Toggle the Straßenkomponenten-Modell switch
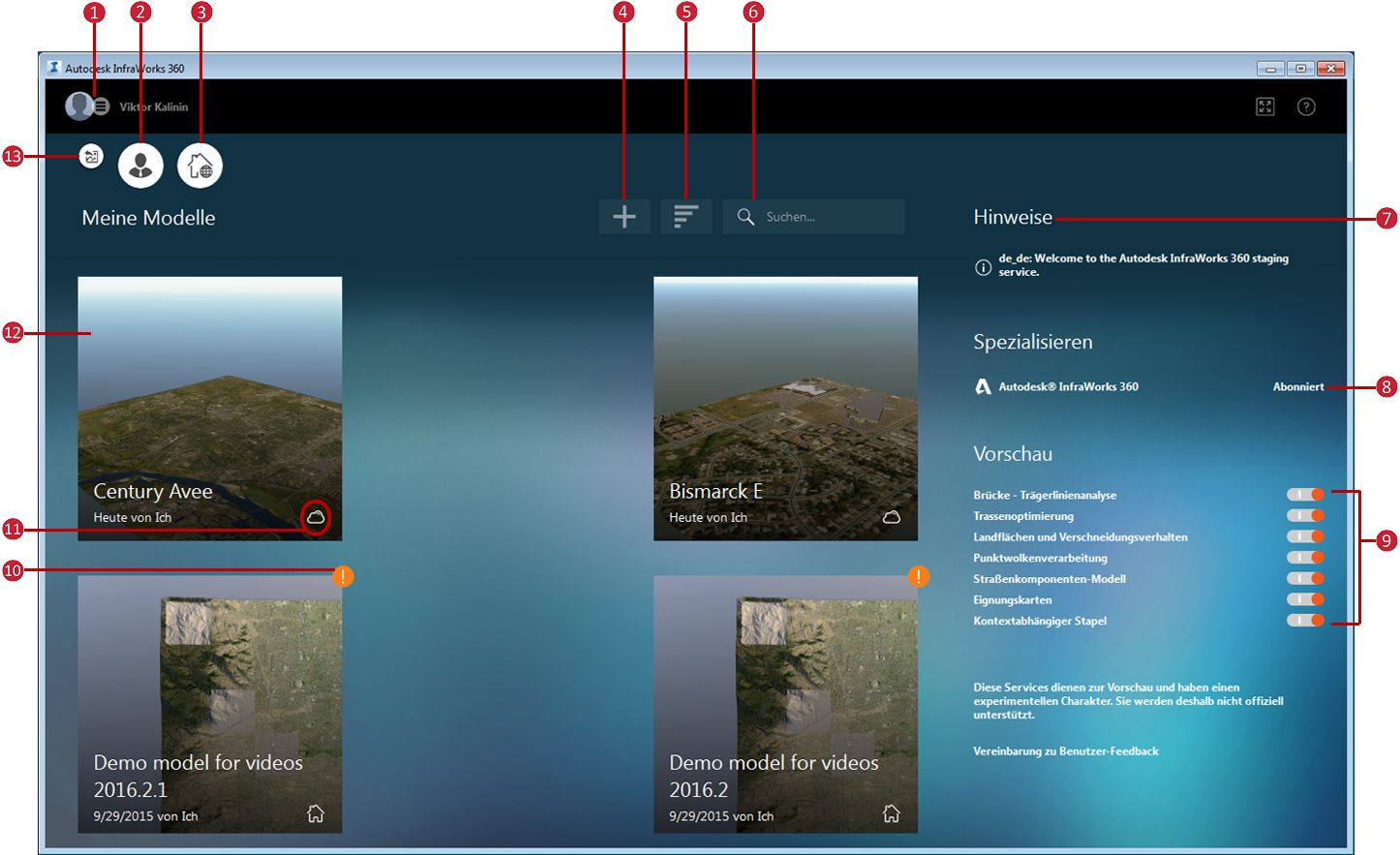This screenshot has height=855, width=1400. 1305,579
